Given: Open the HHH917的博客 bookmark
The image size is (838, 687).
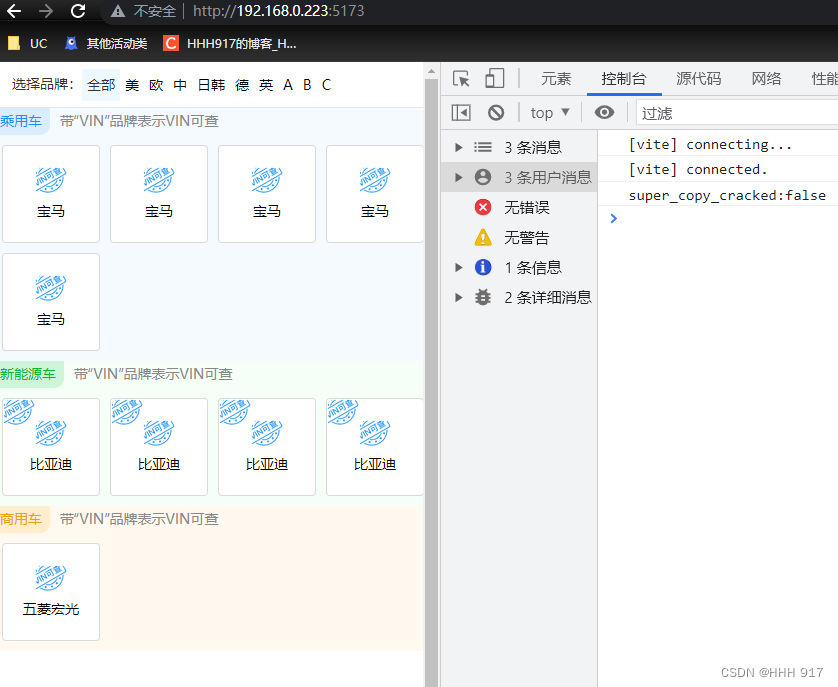Looking at the screenshot, I should [x=230, y=43].
